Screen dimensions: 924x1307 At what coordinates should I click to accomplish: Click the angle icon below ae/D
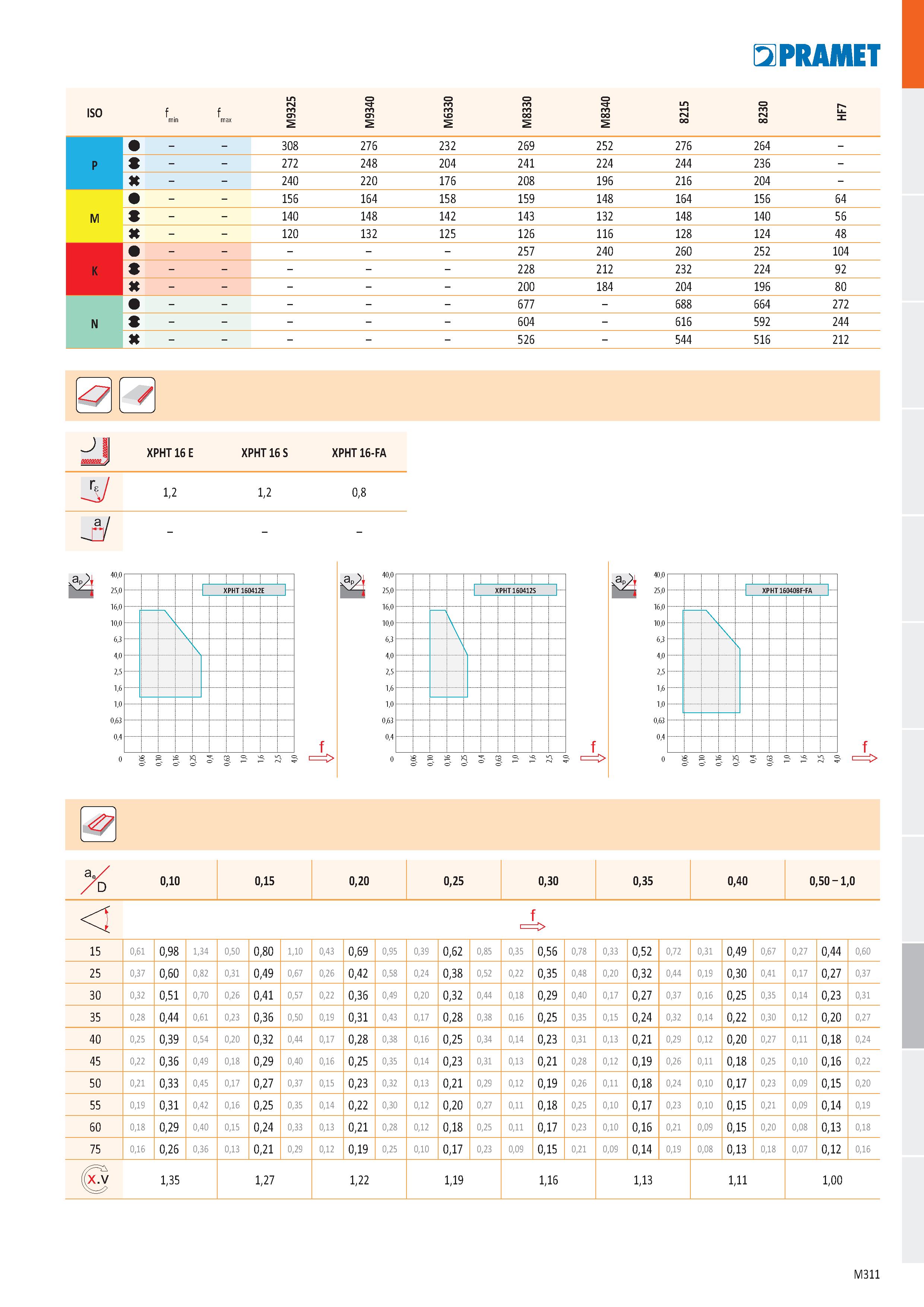pyautogui.click(x=95, y=919)
